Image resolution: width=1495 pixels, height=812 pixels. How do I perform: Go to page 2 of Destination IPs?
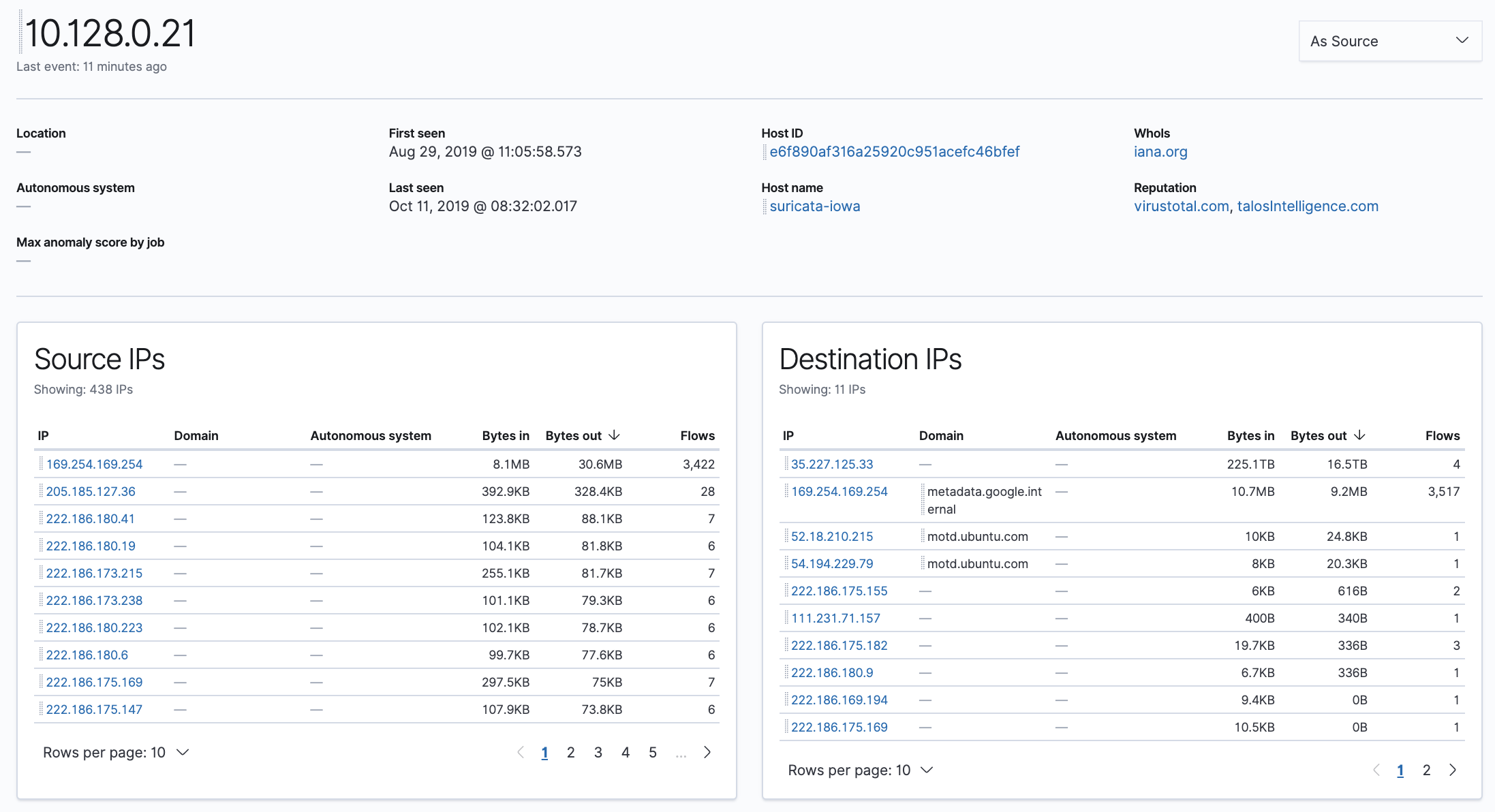coord(1426,770)
